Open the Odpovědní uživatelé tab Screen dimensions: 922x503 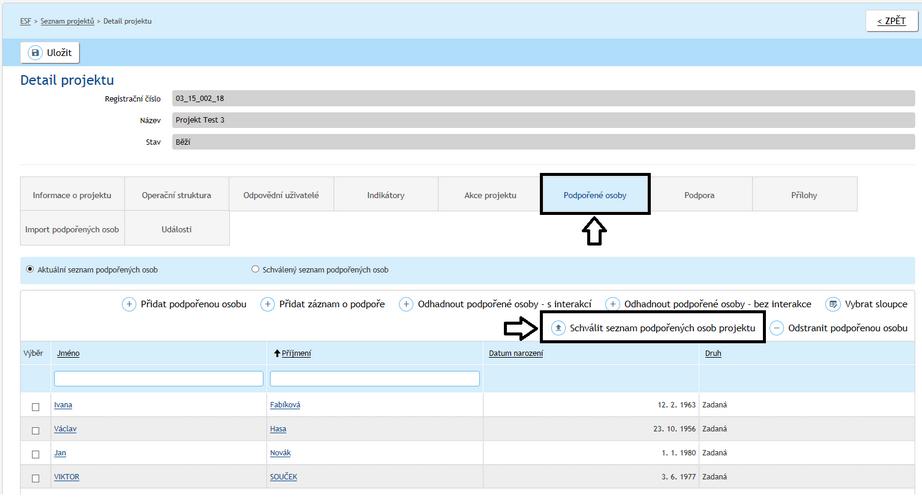pyautogui.click(x=281, y=195)
